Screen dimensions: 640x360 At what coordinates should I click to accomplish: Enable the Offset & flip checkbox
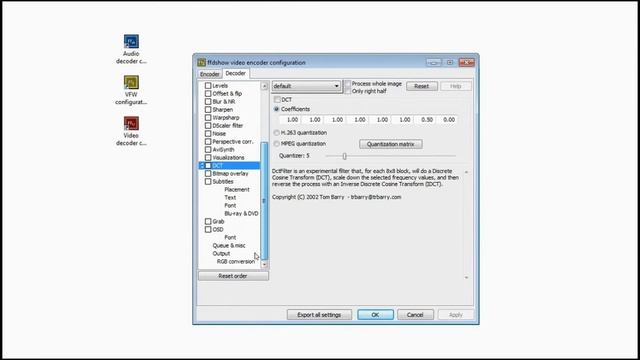208,93
